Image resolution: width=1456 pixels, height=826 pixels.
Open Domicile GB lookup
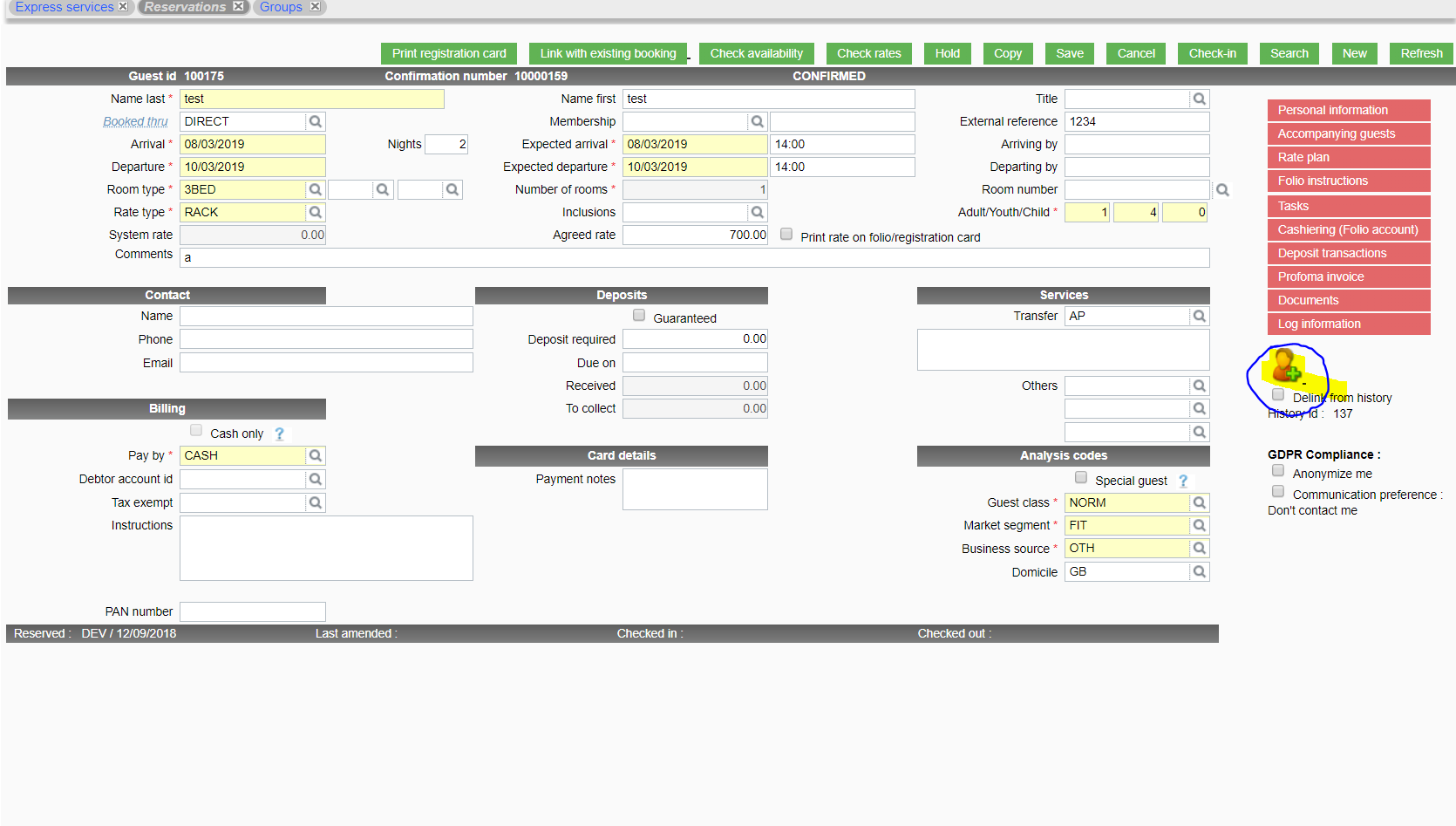point(1200,571)
